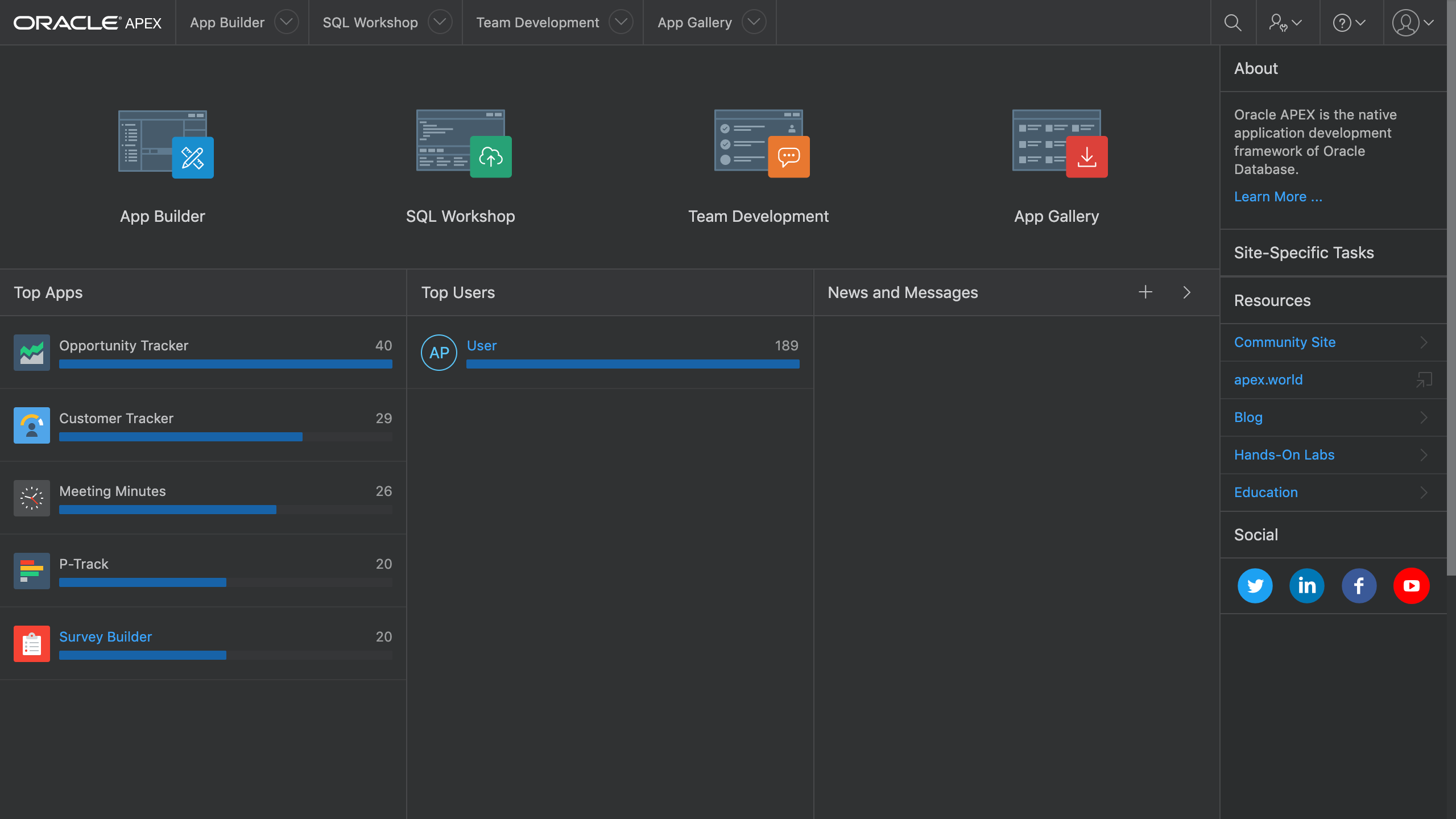1456x819 pixels.
Task: Select Team Development in the top navigation
Action: pyautogui.click(x=537, y=23)
